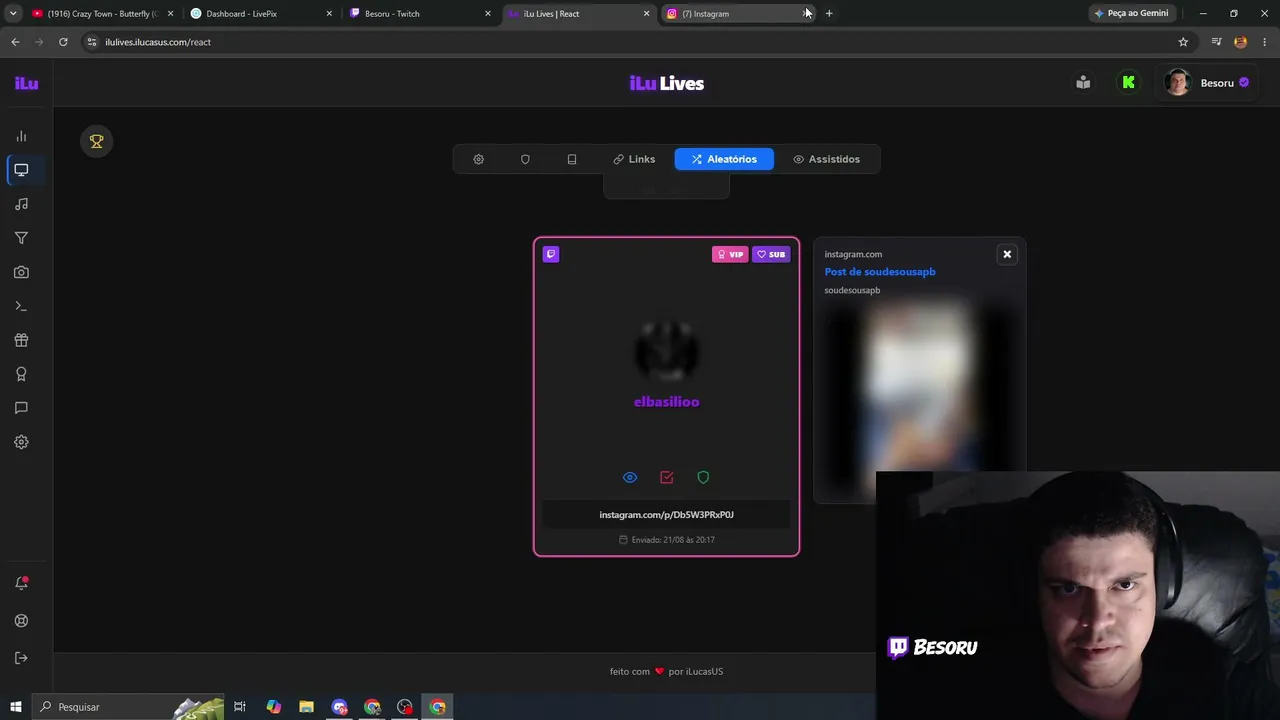Click the logout icon in the sidebar

tap(21, 658)
